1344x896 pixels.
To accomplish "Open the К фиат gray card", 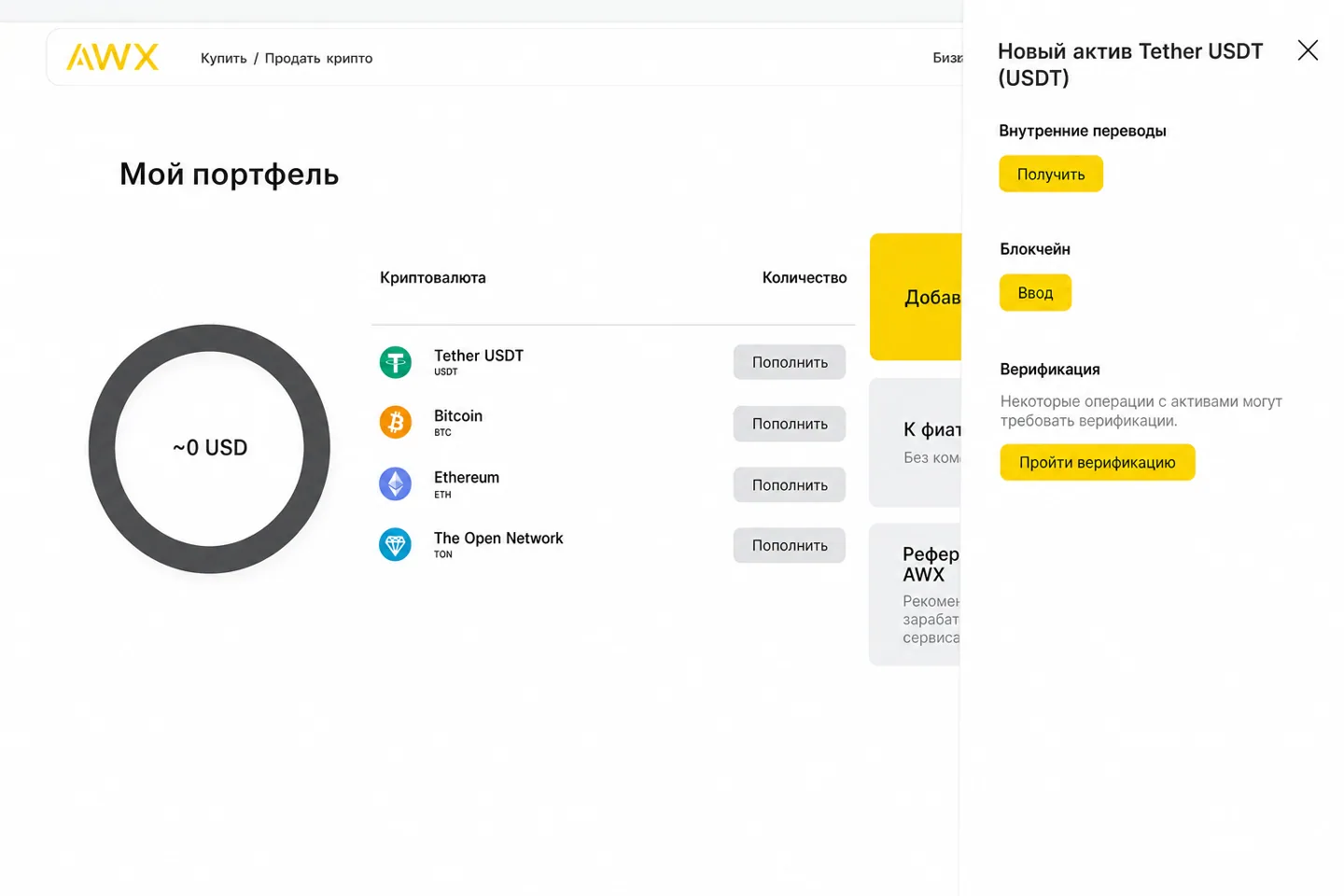I will click(x=916, y=442).
